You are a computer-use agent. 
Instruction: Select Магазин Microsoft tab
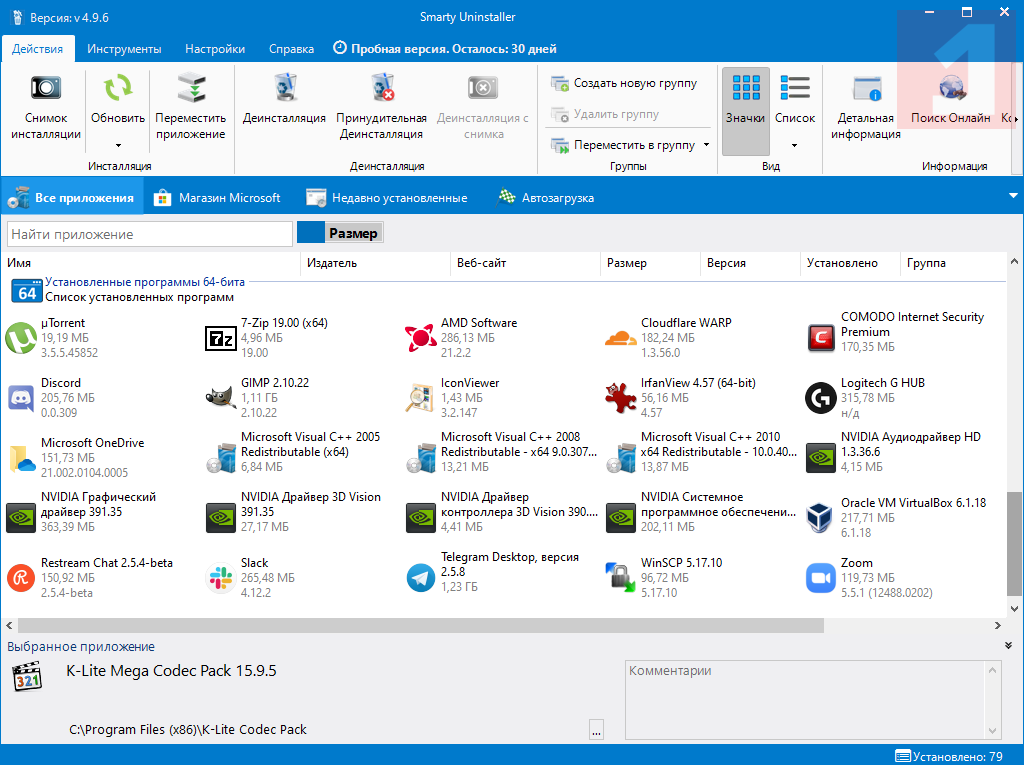click(x=217, y=197)
